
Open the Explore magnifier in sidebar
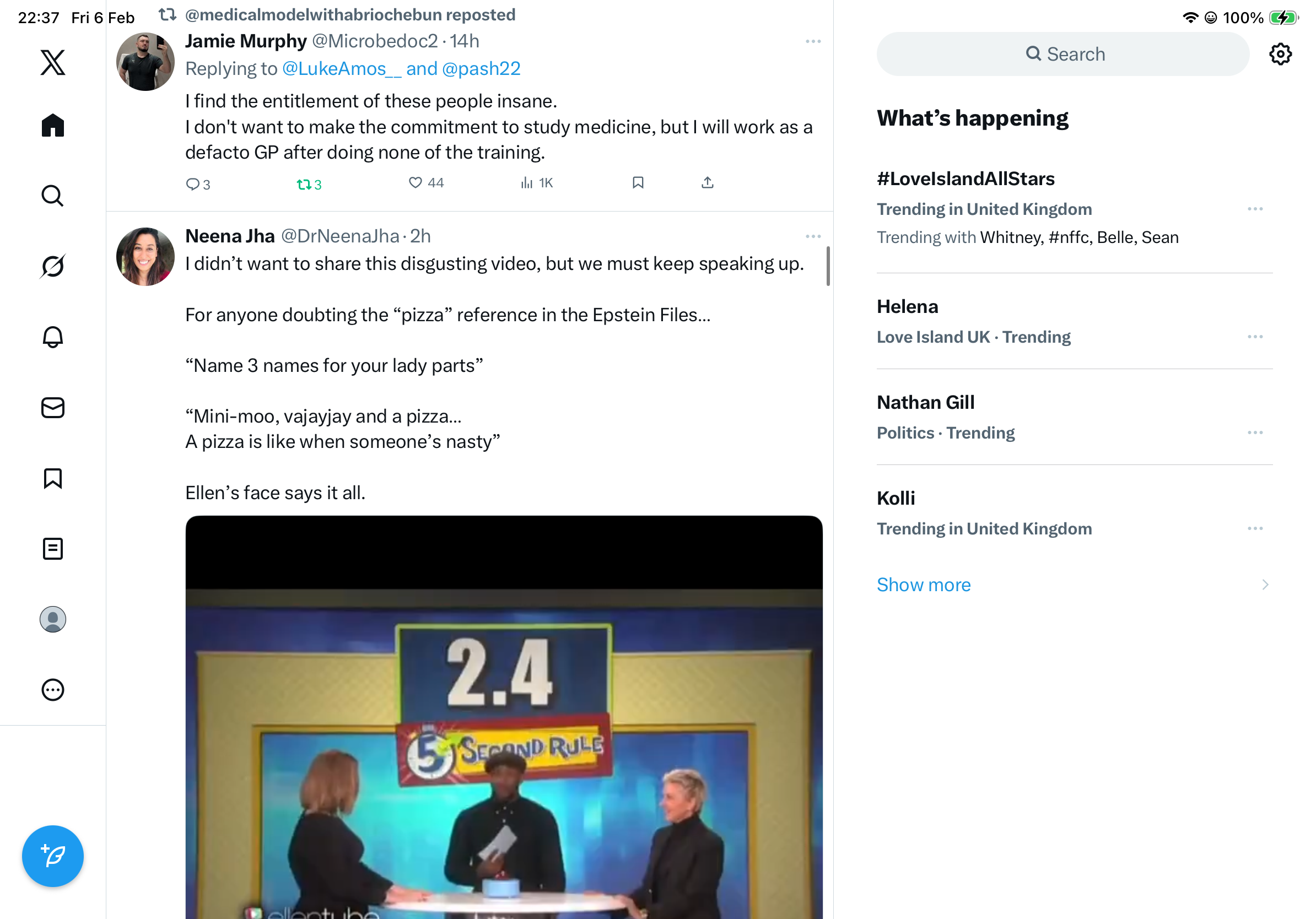(x=53, y=196)
